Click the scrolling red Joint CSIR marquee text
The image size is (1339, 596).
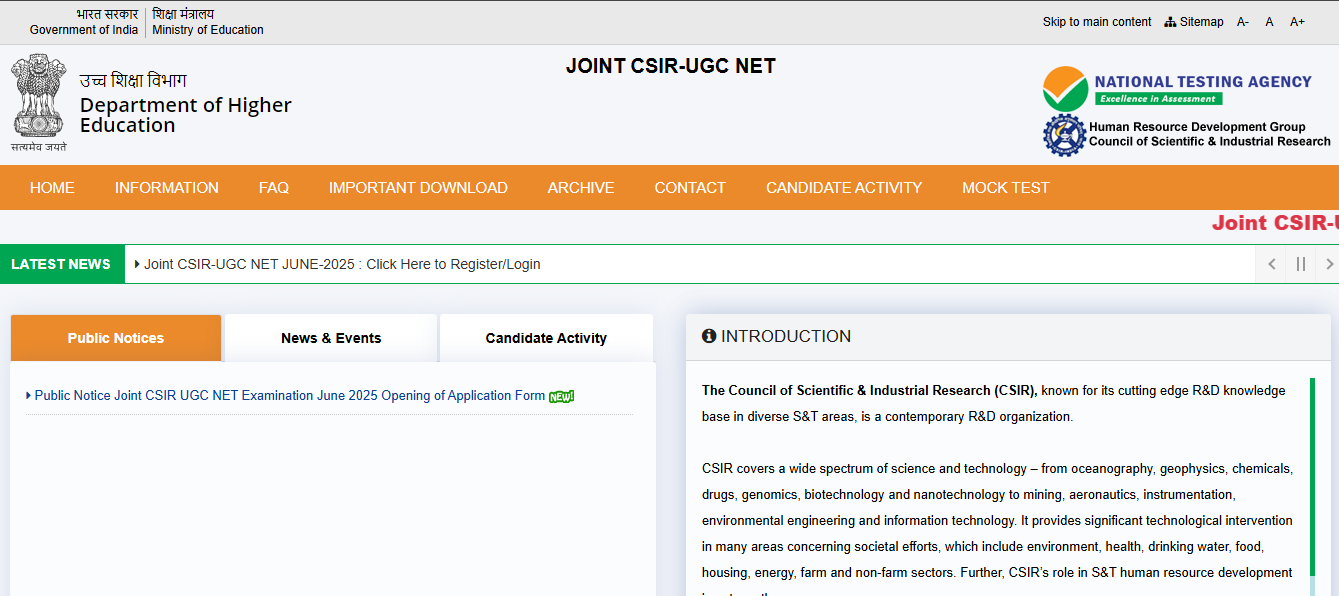(x=1275, y=223)
